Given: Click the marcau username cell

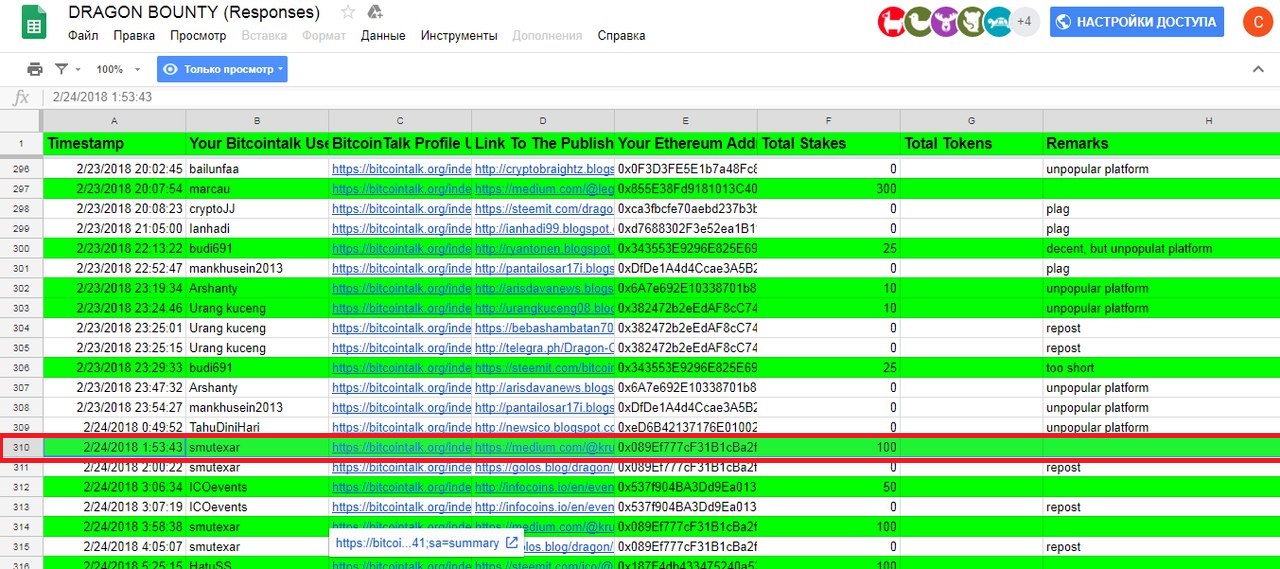Looking at the screenshot, I should point(257,188).
